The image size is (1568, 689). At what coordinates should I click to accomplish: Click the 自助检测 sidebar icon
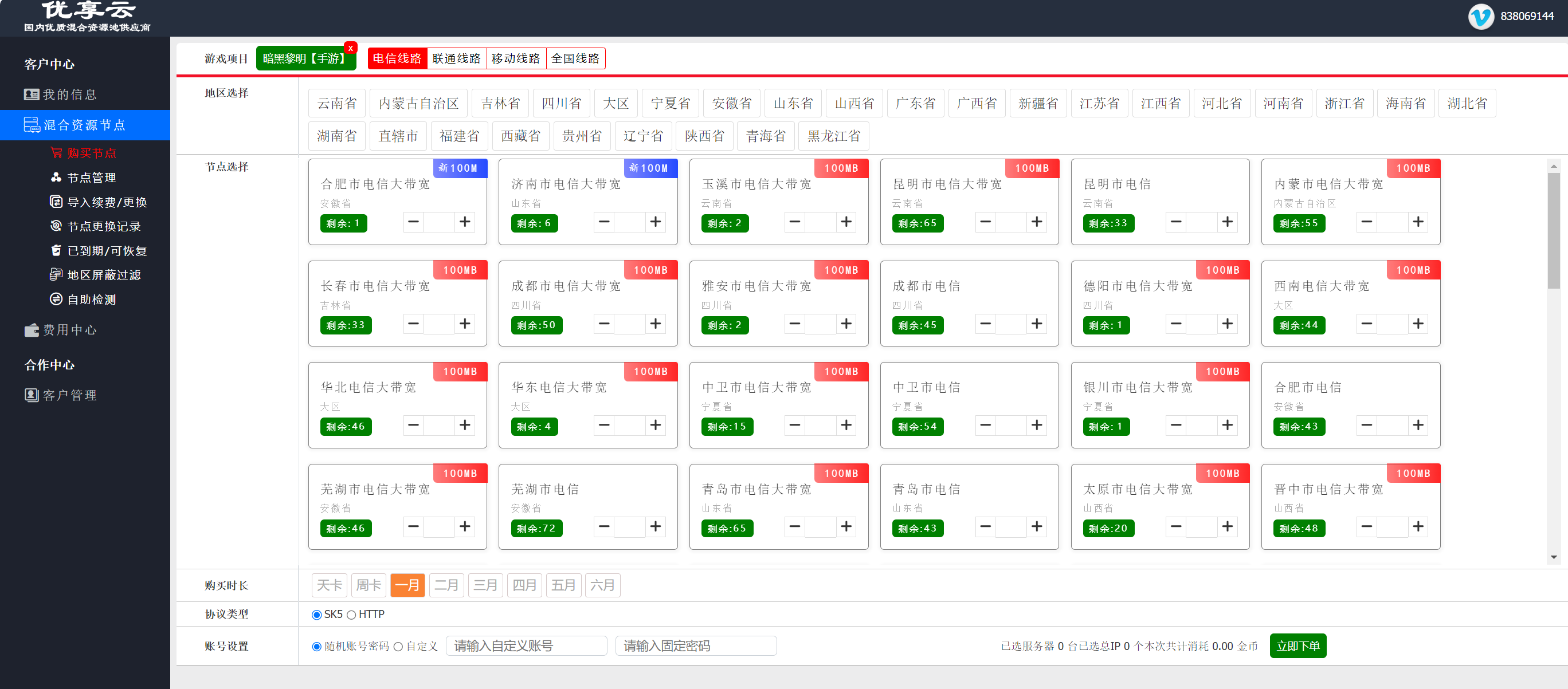click(56, 298)
